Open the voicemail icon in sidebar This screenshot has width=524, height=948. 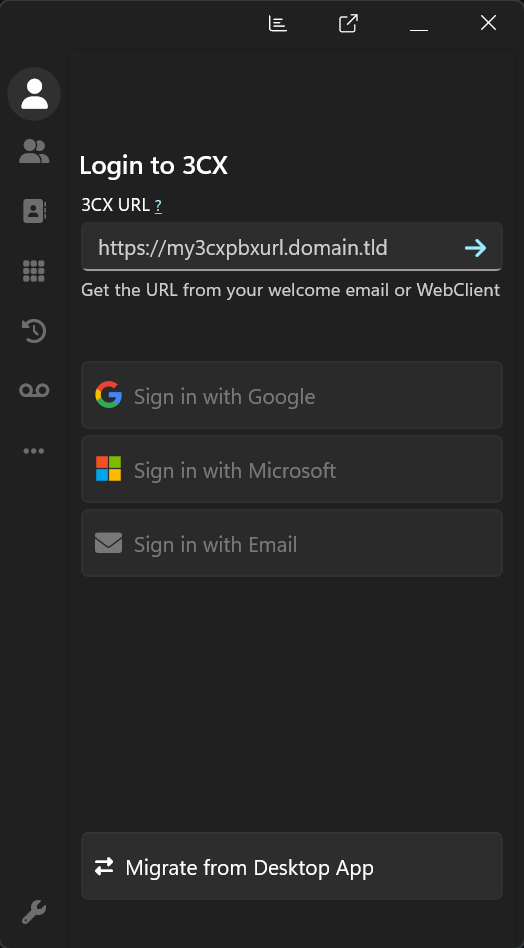[34, 391]
